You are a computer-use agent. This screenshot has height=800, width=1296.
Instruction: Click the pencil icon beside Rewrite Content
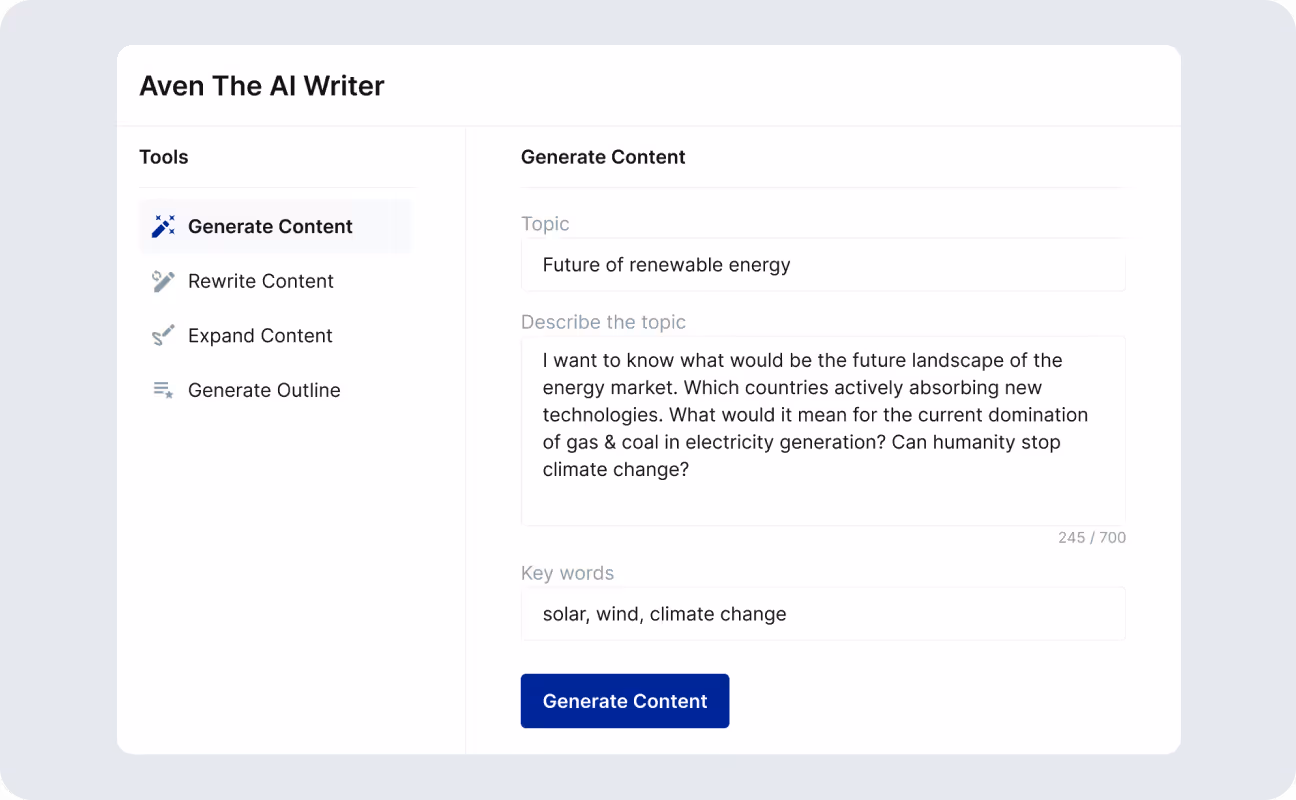click(x=163, y=281)
